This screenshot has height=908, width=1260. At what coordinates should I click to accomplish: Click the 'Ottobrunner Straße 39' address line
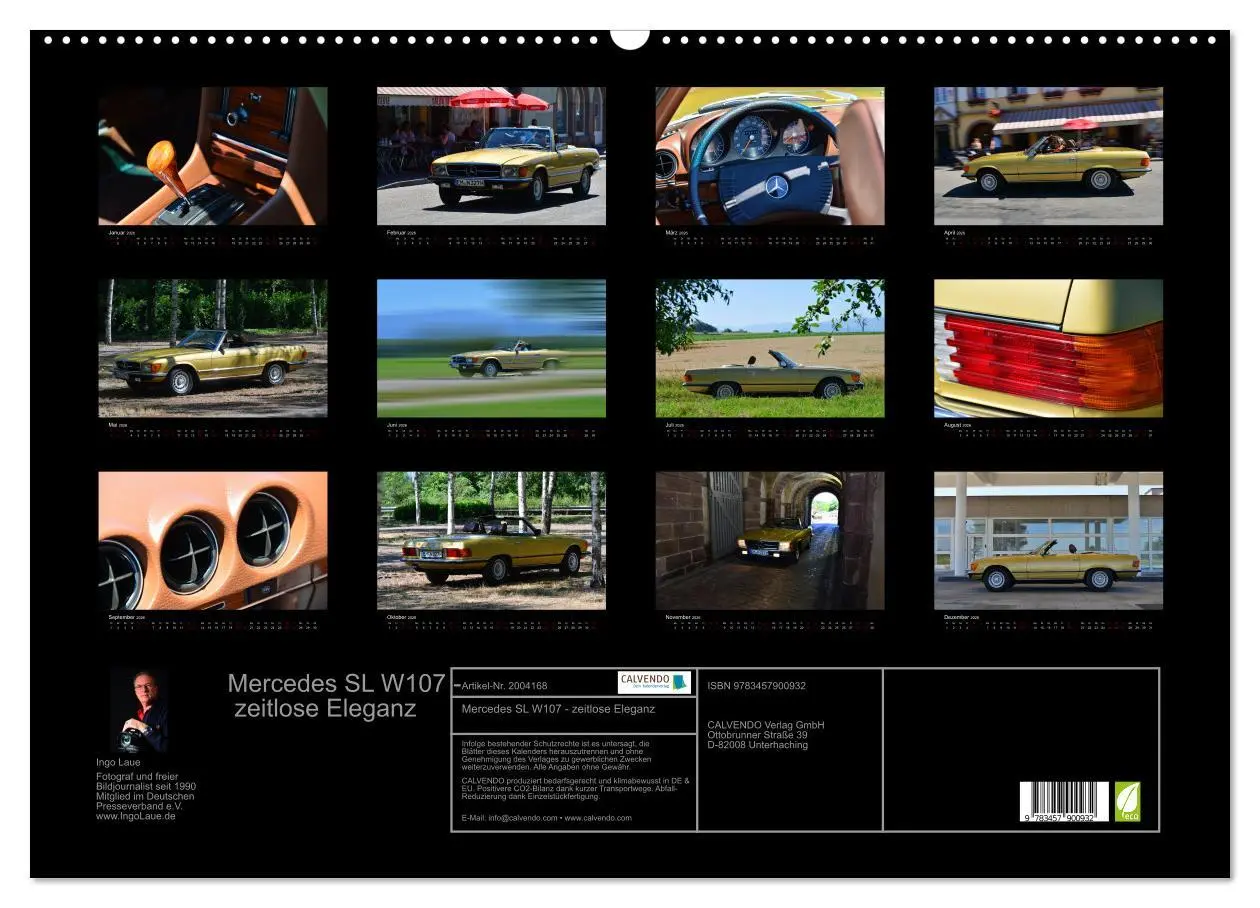757,735
